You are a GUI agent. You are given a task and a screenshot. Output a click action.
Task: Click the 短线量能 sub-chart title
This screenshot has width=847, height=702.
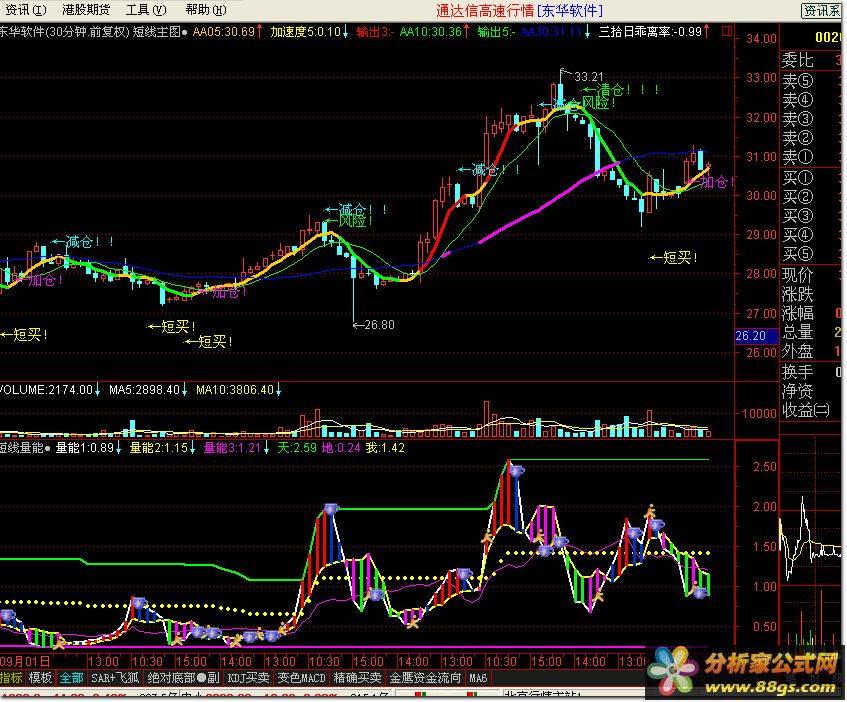(22, 448)
